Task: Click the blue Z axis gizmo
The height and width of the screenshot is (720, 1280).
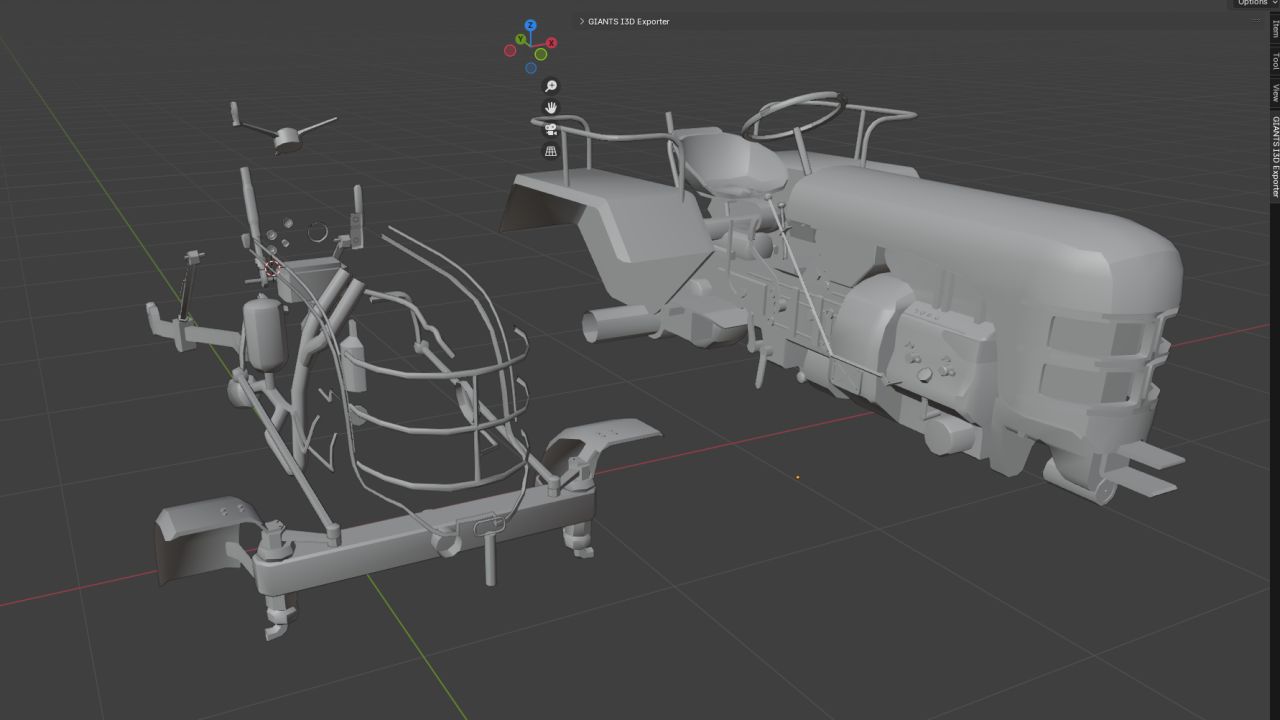Action: (x=531, y=25)
